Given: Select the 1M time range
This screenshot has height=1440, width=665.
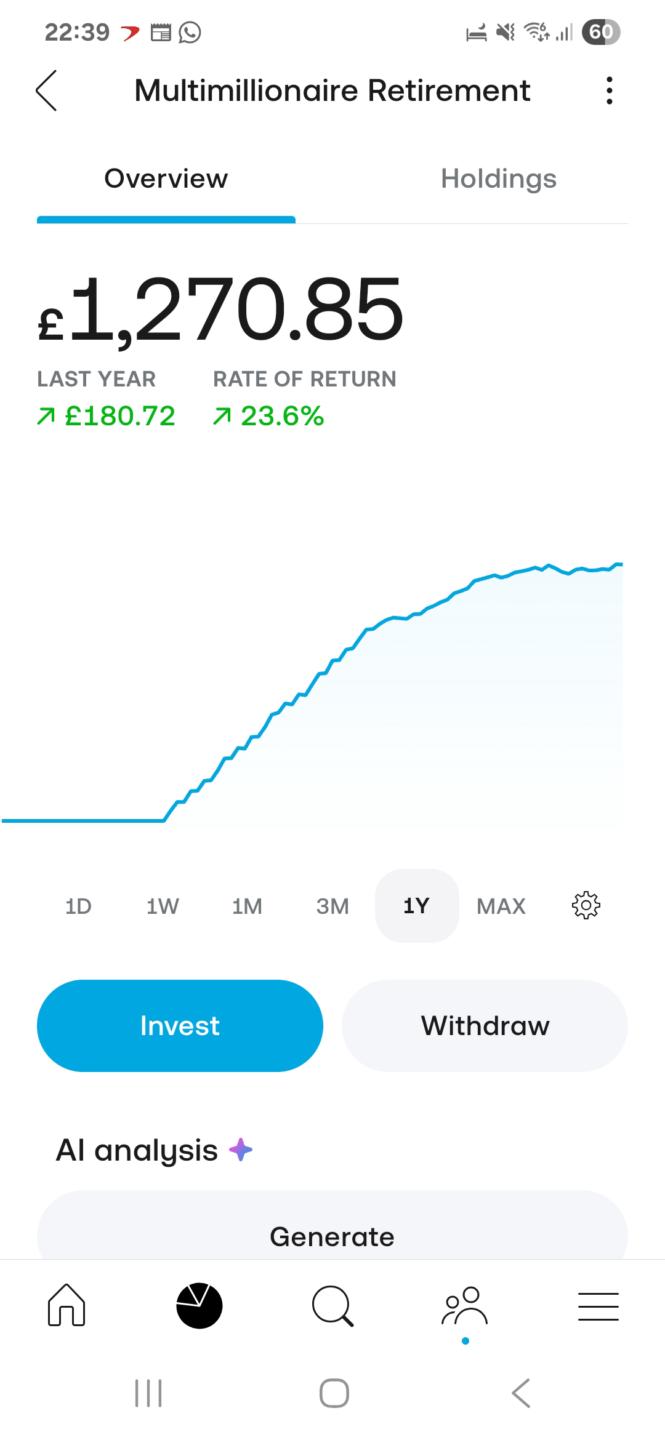Looking at the screenshot, I should [247, 906].
